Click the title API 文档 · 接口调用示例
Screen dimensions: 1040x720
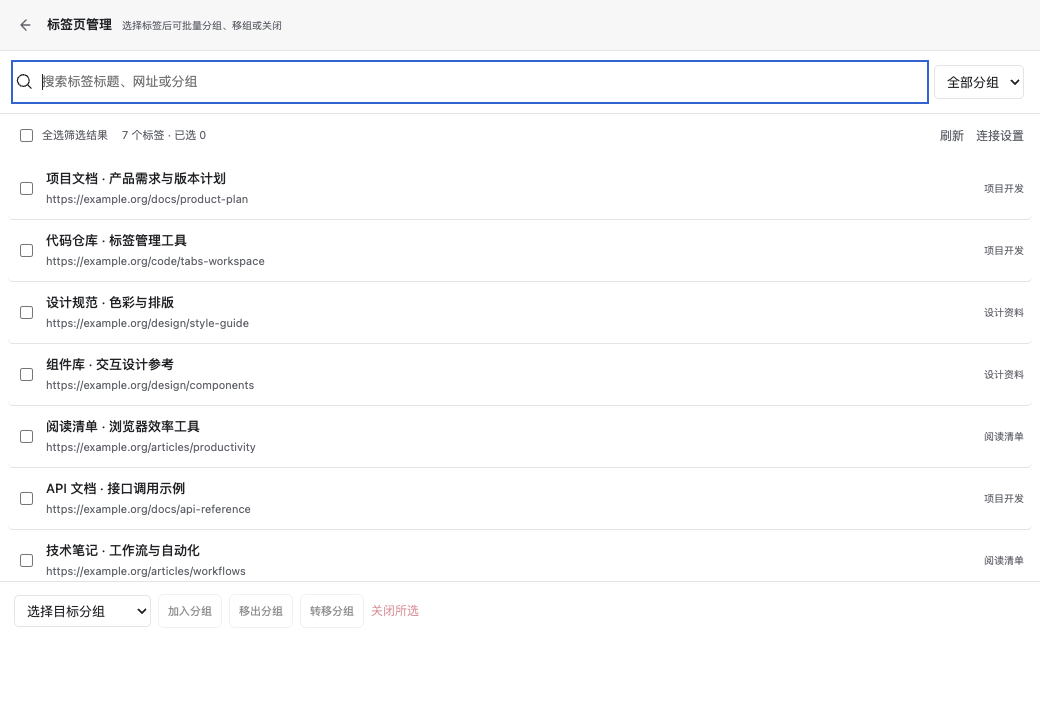point(115,489)
